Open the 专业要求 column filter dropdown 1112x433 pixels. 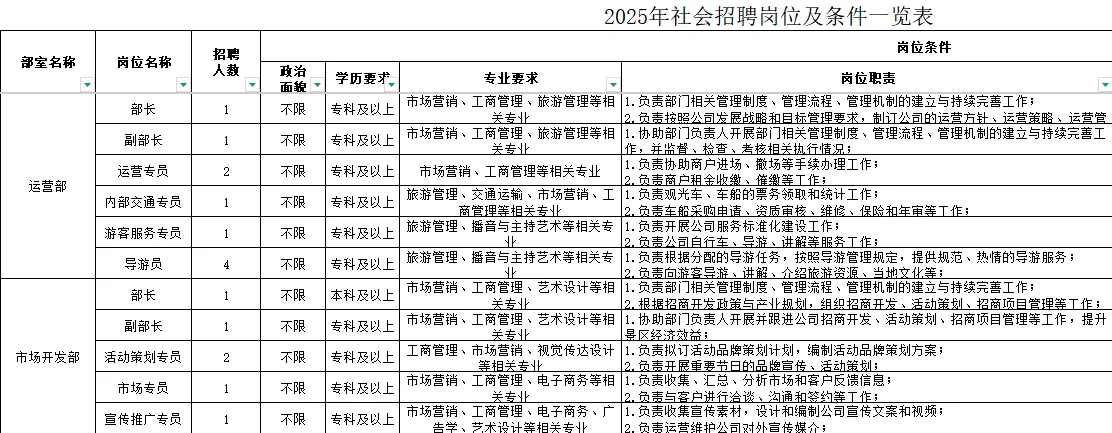pyautogui.click(x=613, y=85)
